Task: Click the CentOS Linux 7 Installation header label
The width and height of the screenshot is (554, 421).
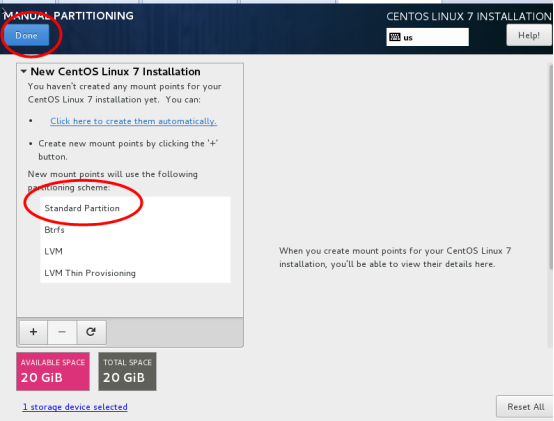Action: 468,16
